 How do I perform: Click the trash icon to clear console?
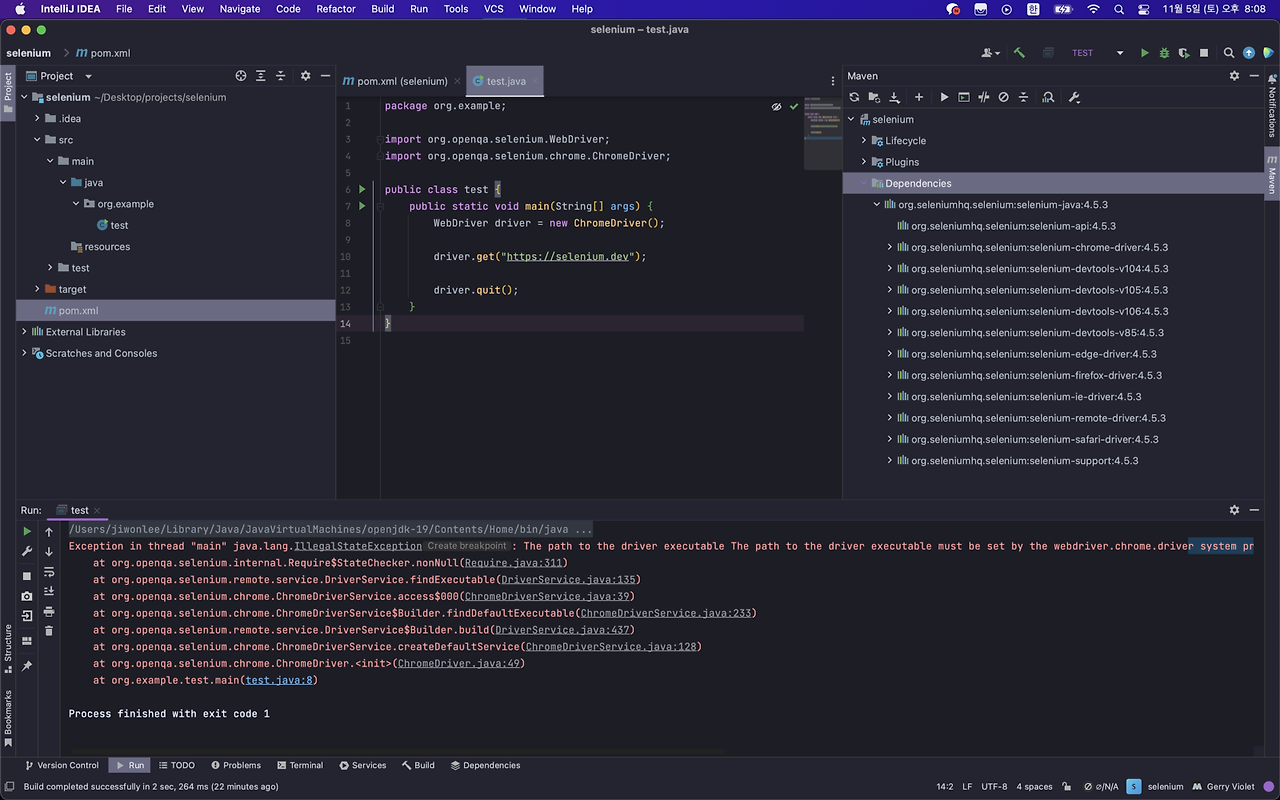(x=49, y=630)
